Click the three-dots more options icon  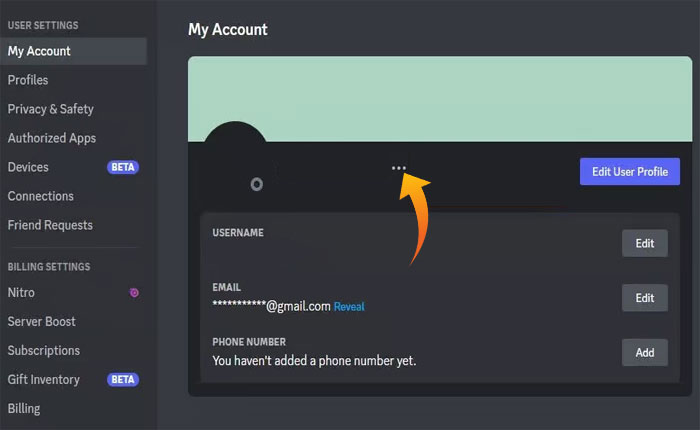tap(399, 168)
